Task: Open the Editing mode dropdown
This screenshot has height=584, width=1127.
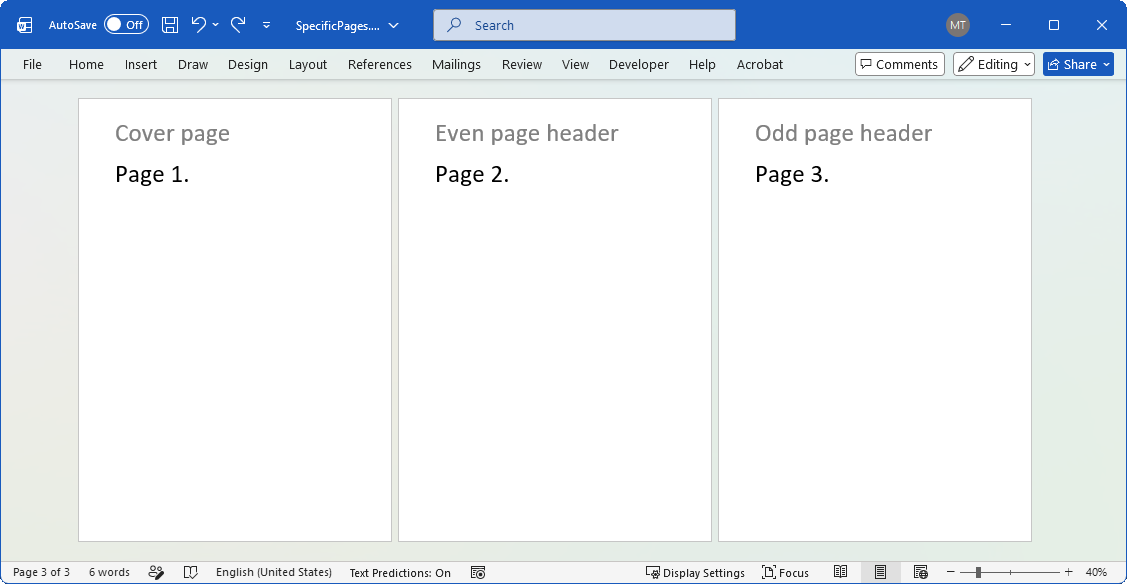Action: click(994, 65)
